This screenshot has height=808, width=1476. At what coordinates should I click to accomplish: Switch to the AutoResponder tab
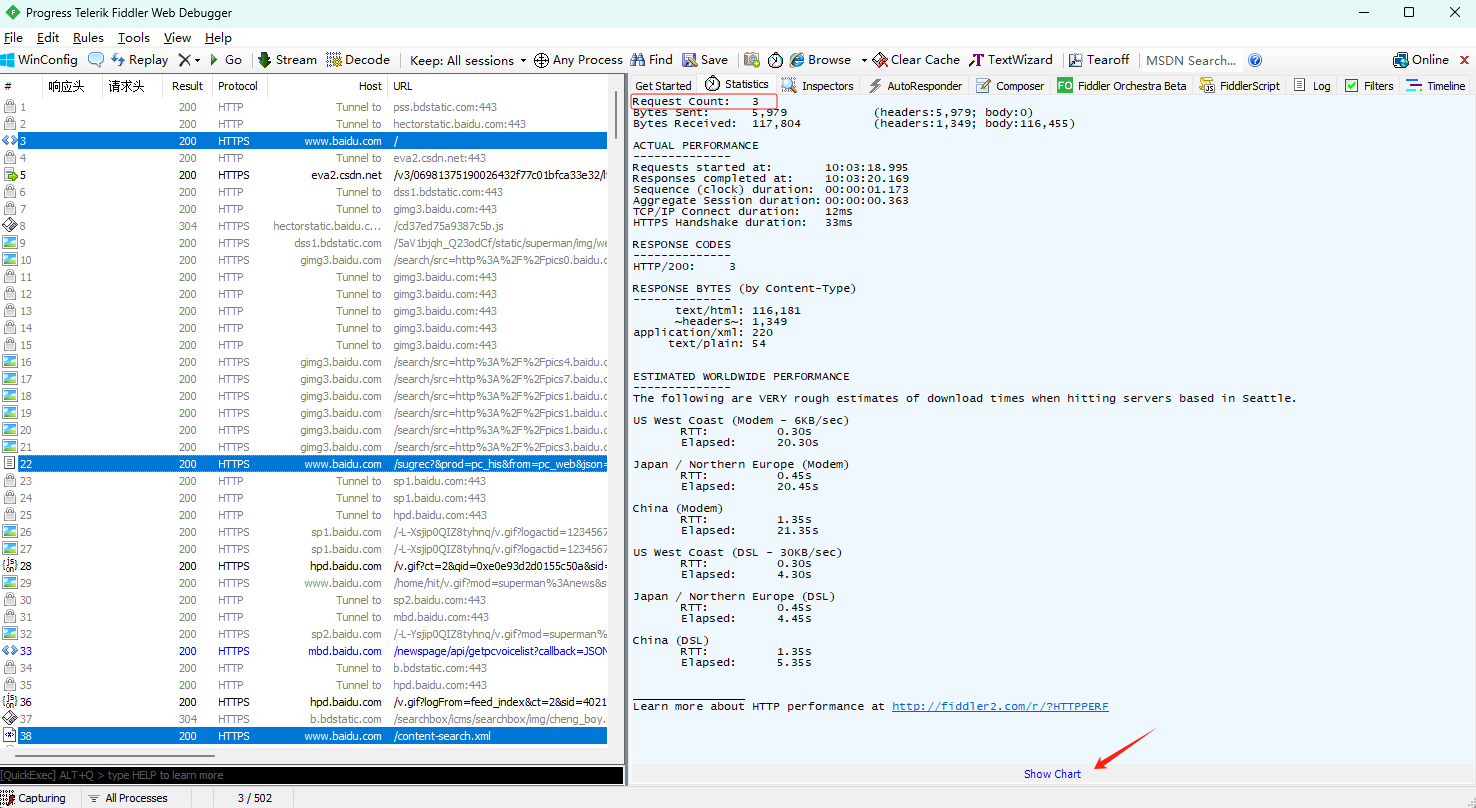(x=915, y=86)
